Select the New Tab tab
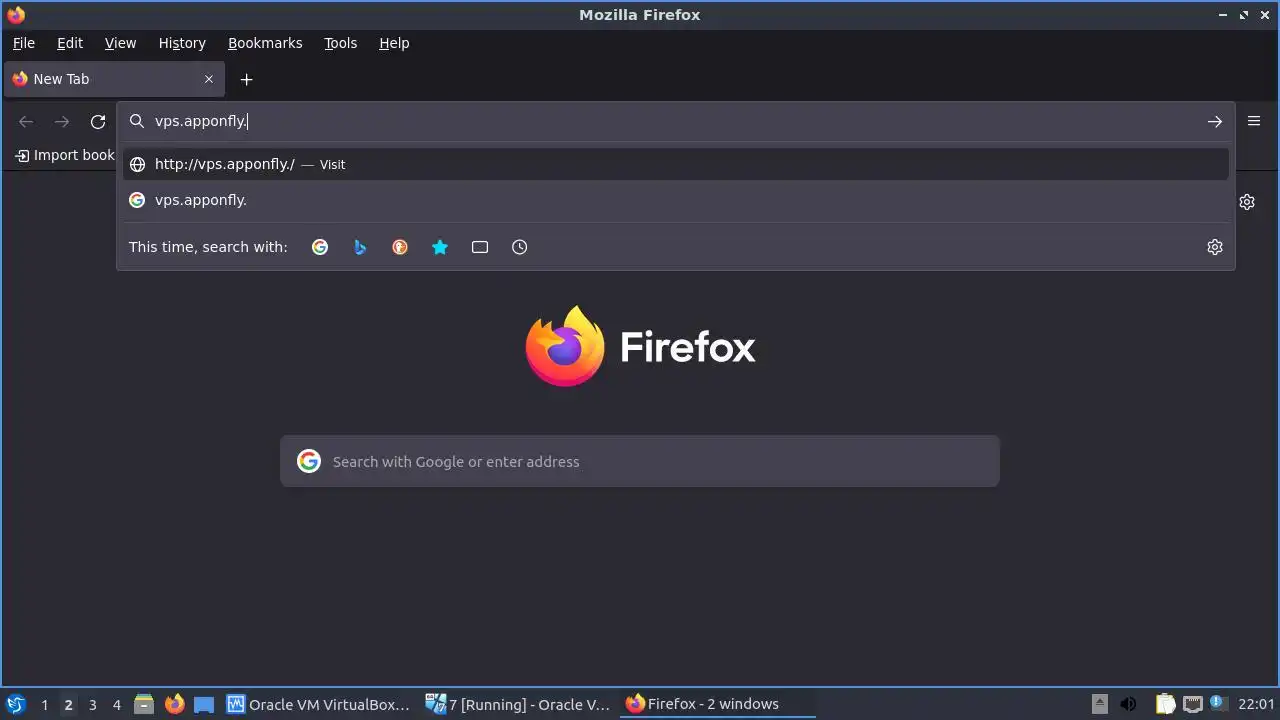 pos(114,79)
